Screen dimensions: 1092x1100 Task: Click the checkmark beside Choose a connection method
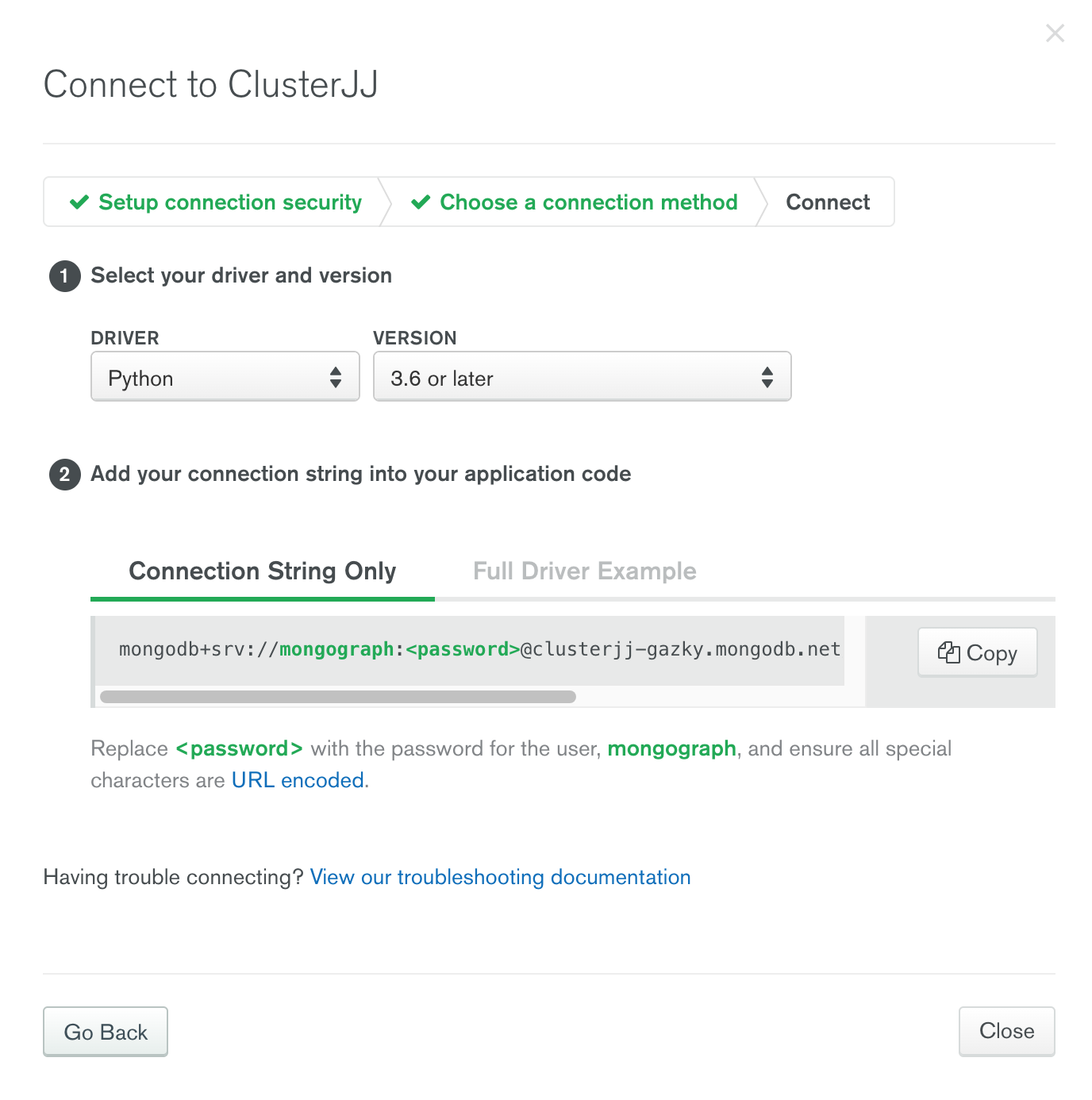tap(421, 202)
